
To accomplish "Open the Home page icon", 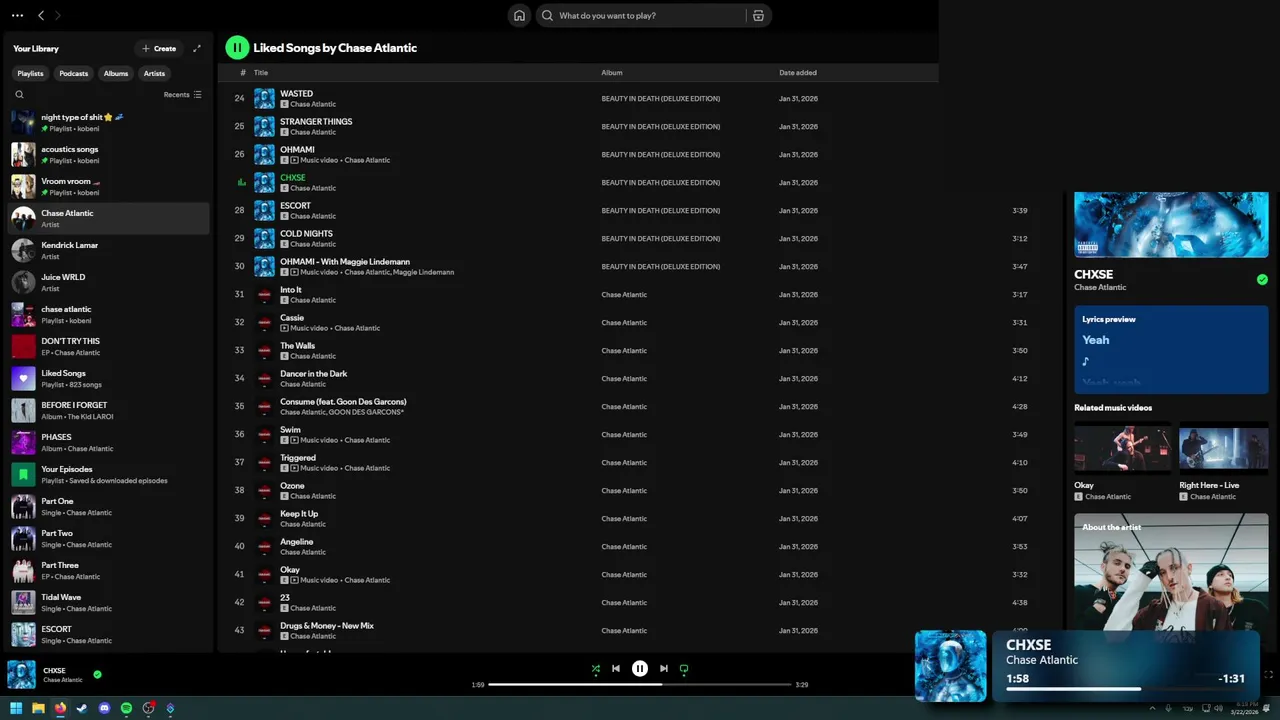I will click(519, 16).
